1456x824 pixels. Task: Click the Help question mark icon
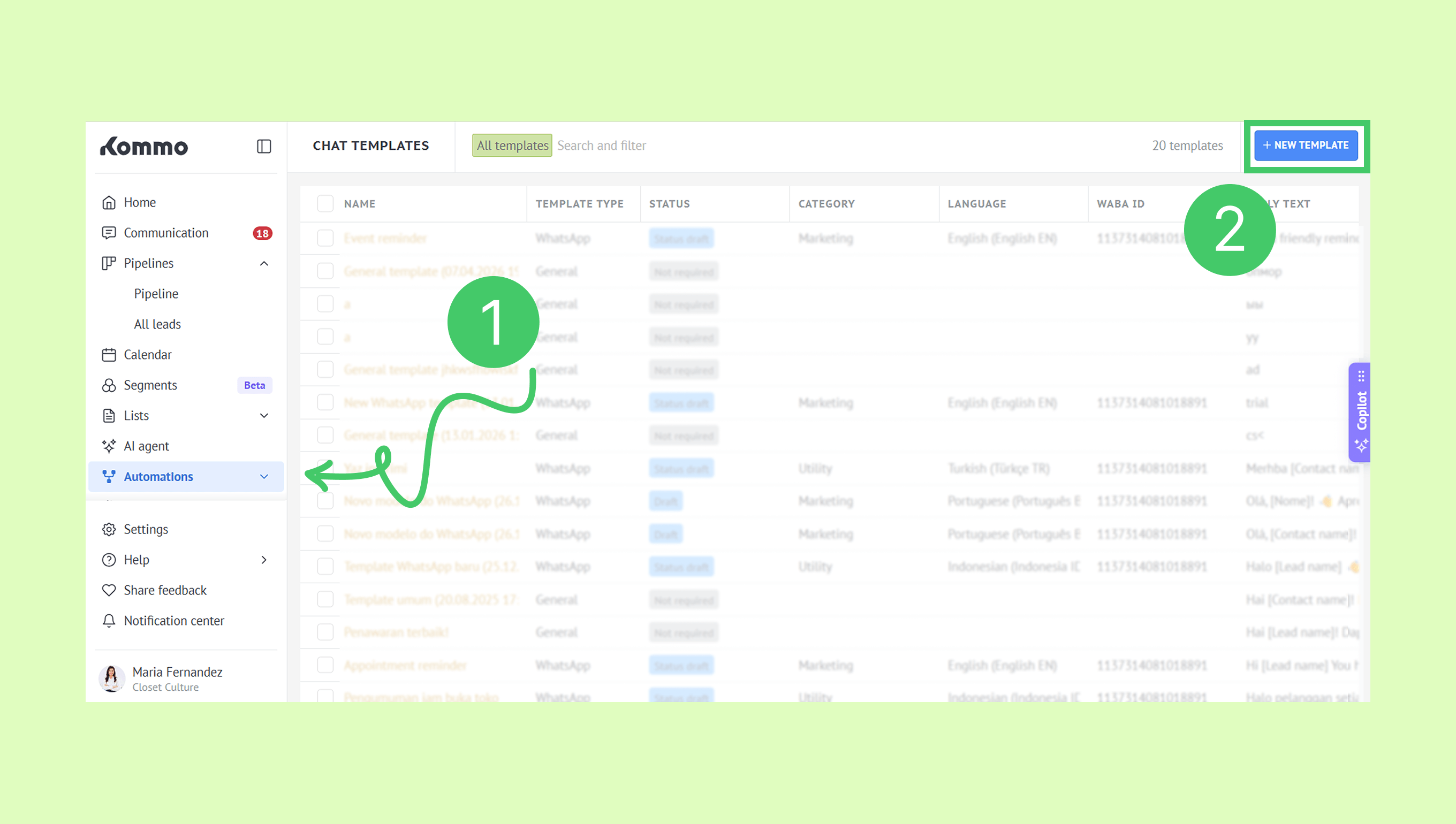pos(109,560)
